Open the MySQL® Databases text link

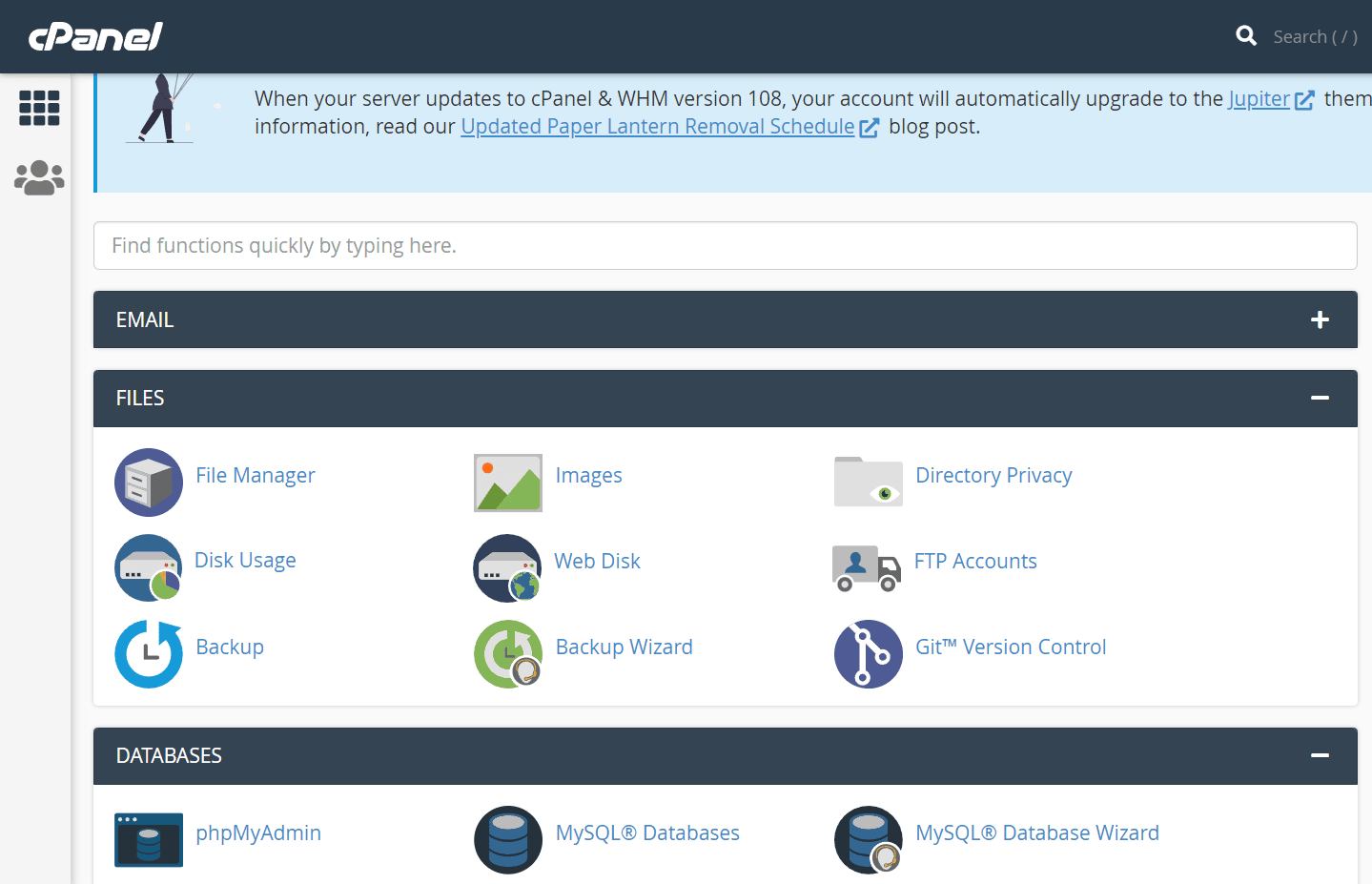[x=647, y=833]
